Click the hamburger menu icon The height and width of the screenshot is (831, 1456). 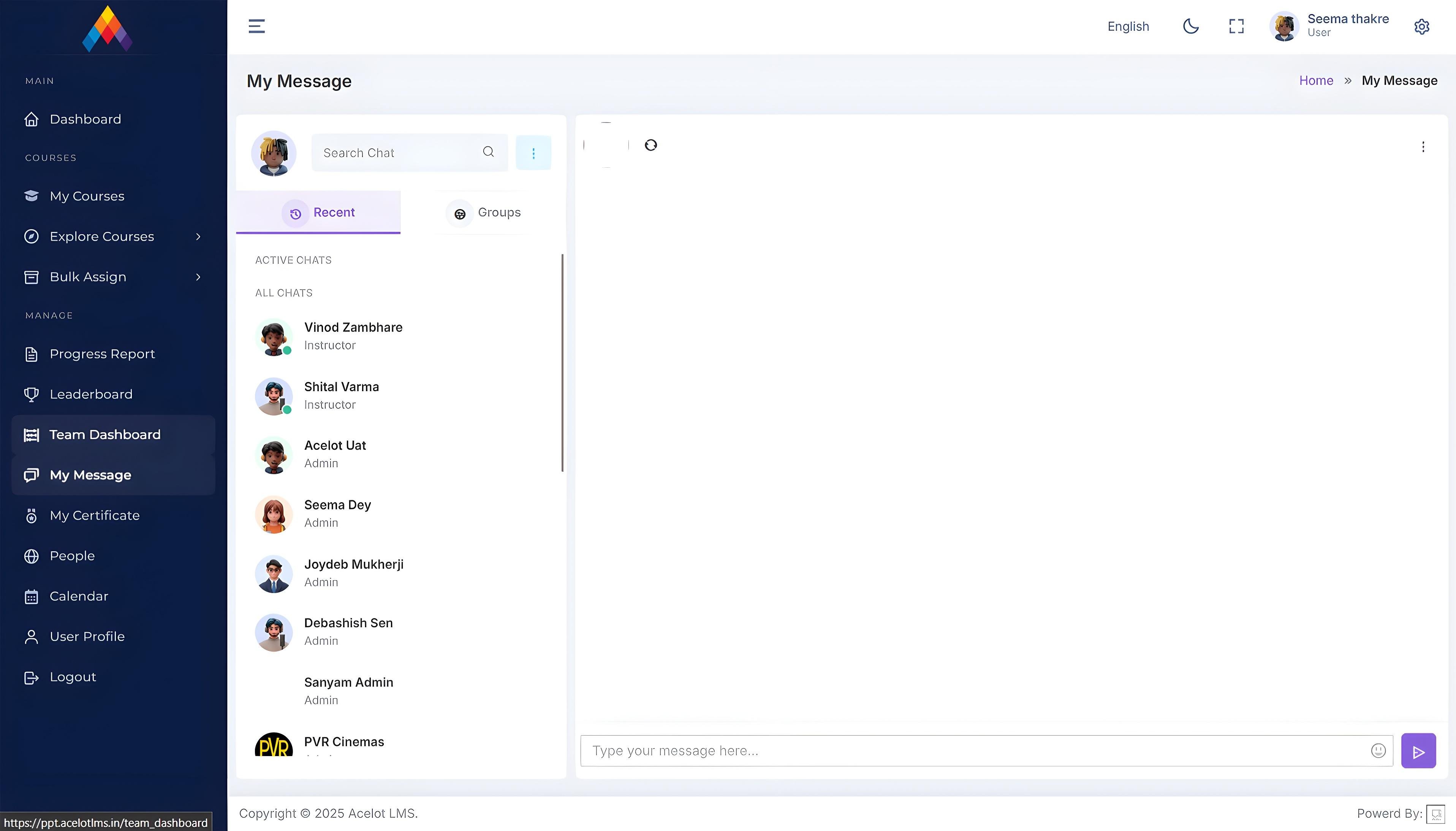256,26
